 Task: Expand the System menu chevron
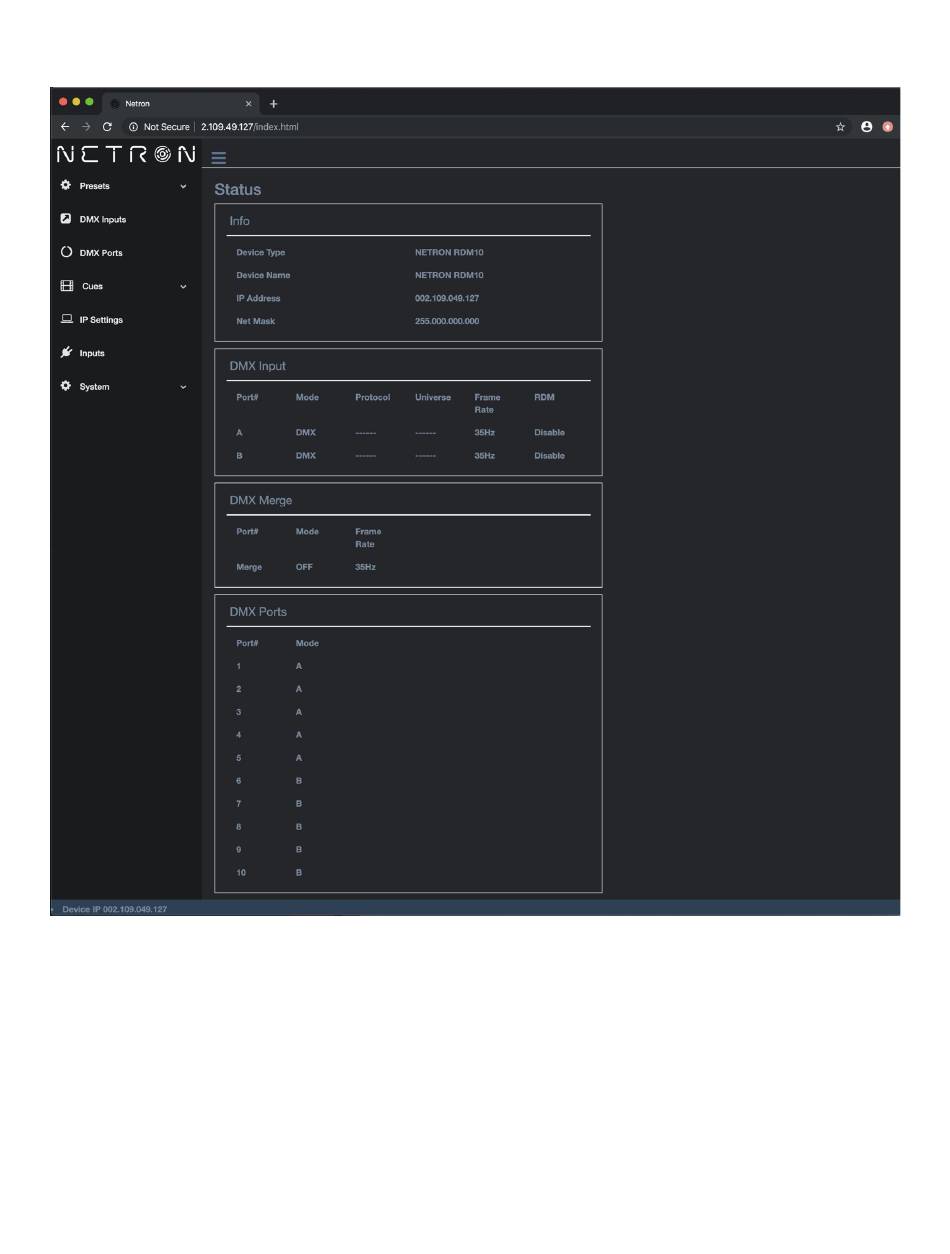click(183, 387)
